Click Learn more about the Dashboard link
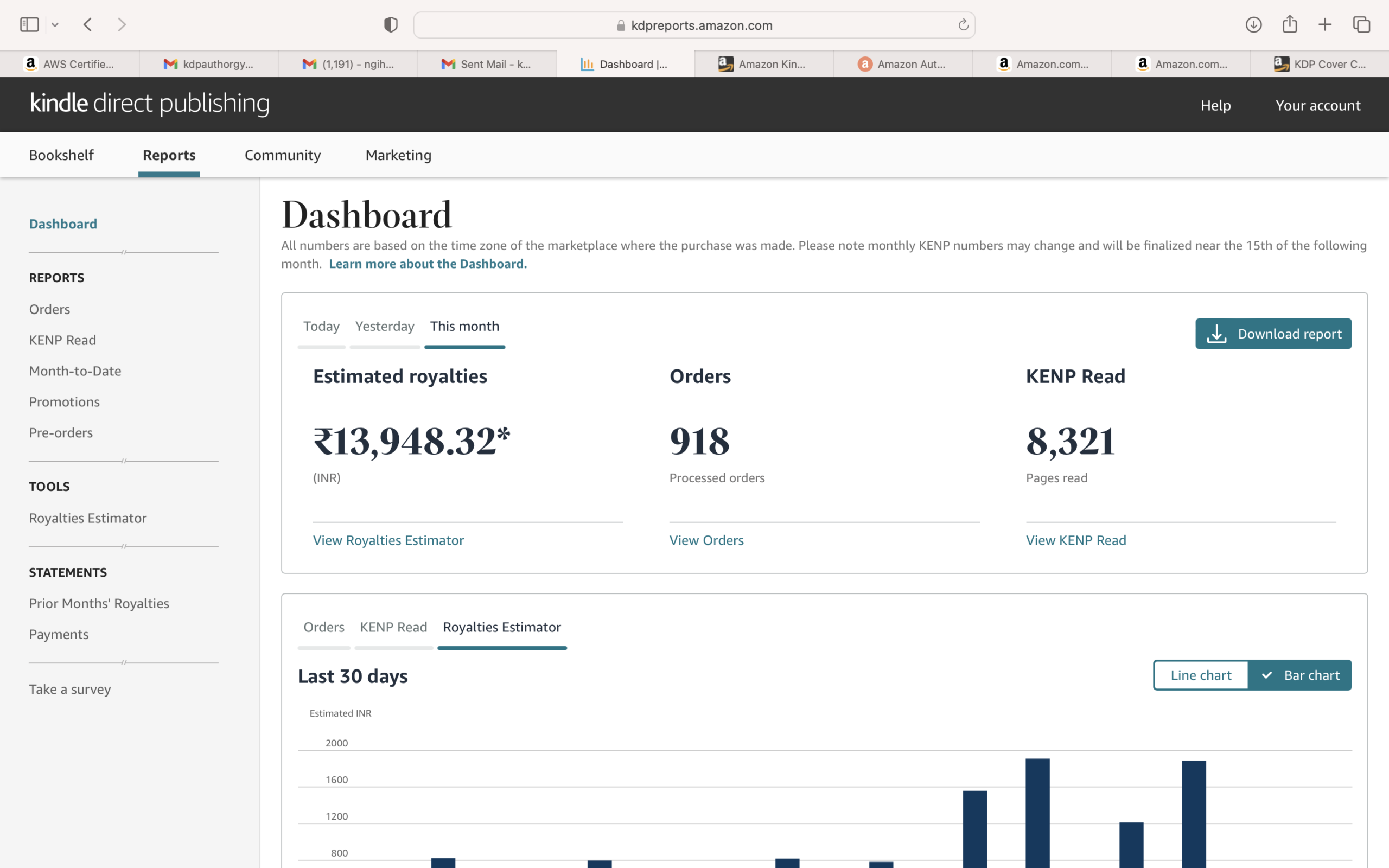This screenshot has height=868, width=1389. (x=428, y=264)
